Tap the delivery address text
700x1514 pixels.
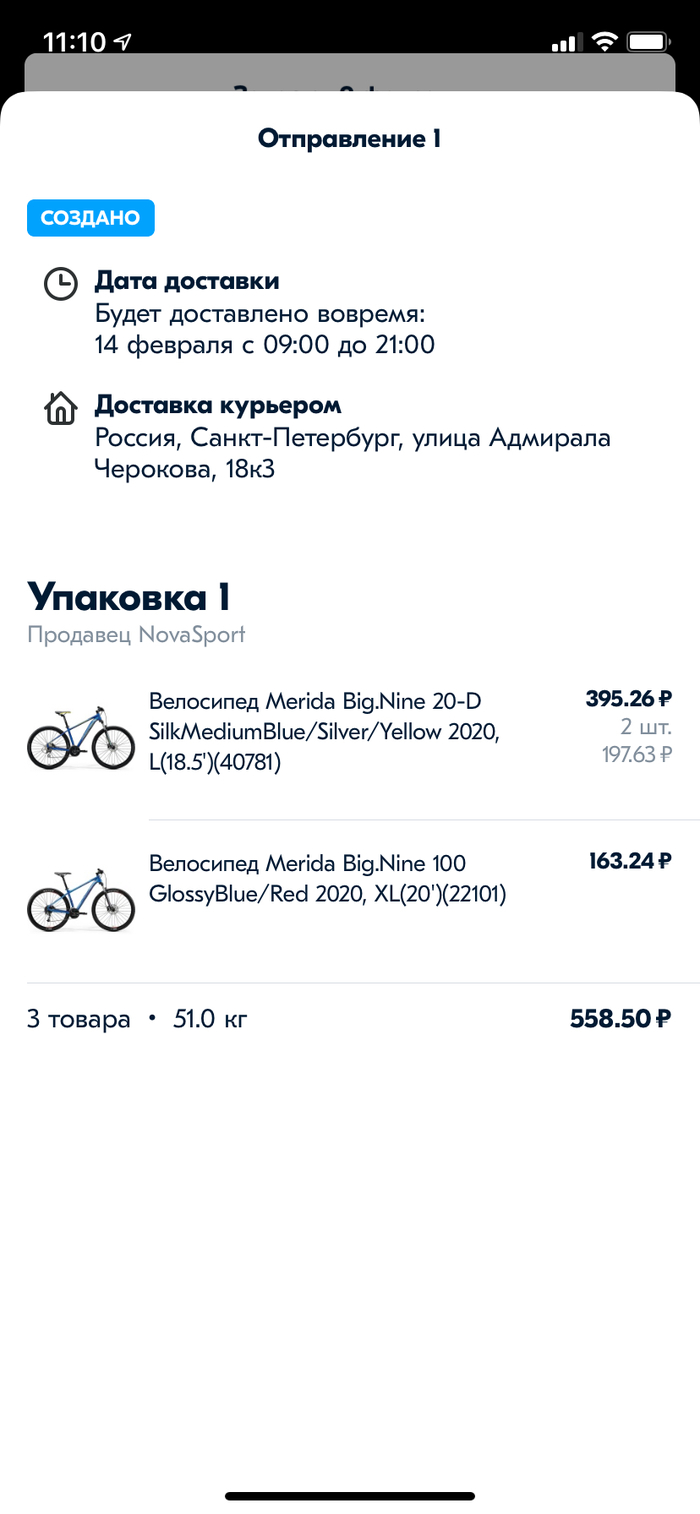[x=352, y=453]
